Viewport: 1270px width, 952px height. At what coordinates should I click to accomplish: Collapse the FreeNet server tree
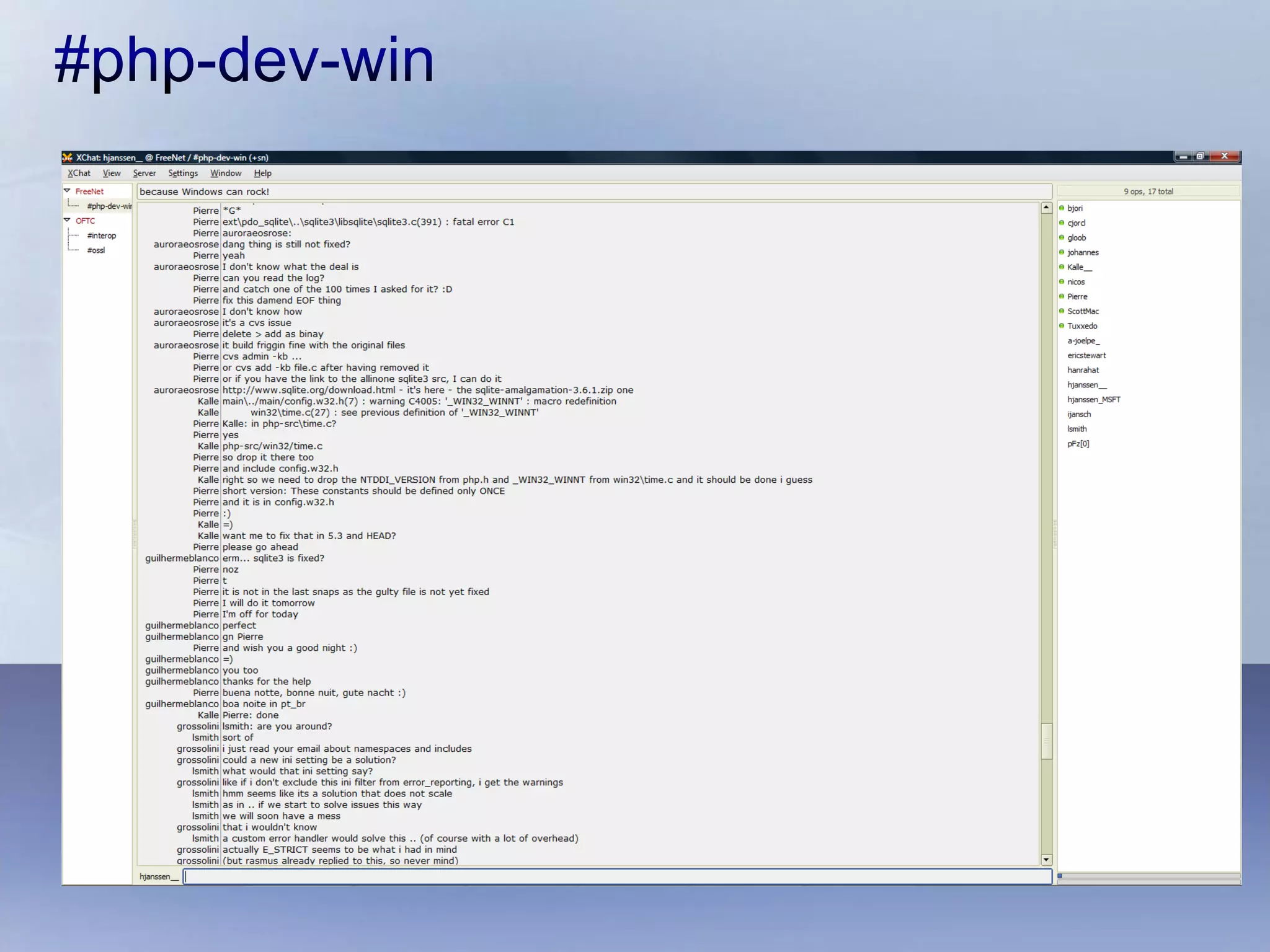click(67, 191)
